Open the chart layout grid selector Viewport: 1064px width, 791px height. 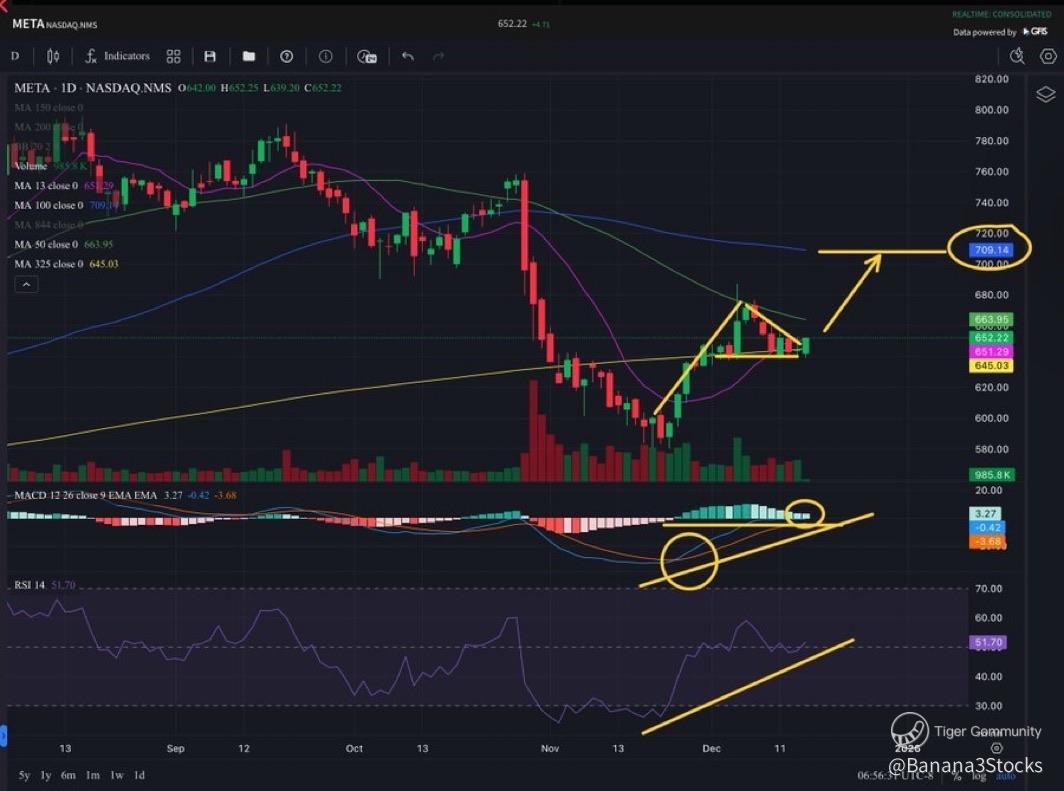(174, 56)
